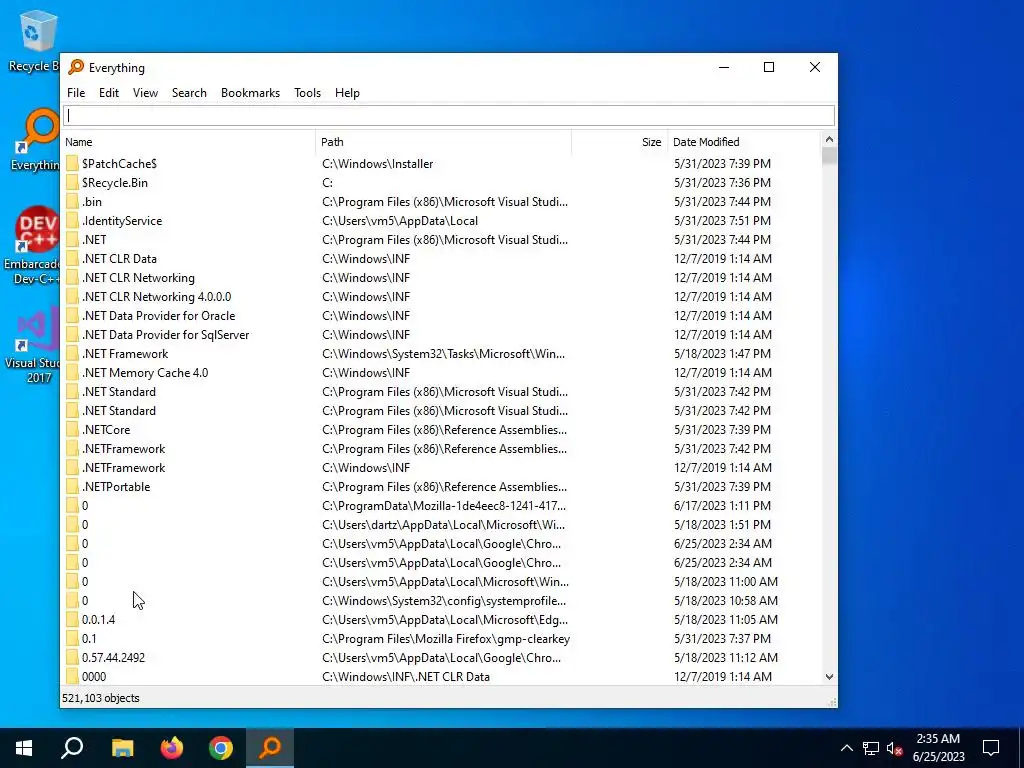Screen dimensions: 1024x768
Task: Open taskbar search
Action: coord(72,748)
